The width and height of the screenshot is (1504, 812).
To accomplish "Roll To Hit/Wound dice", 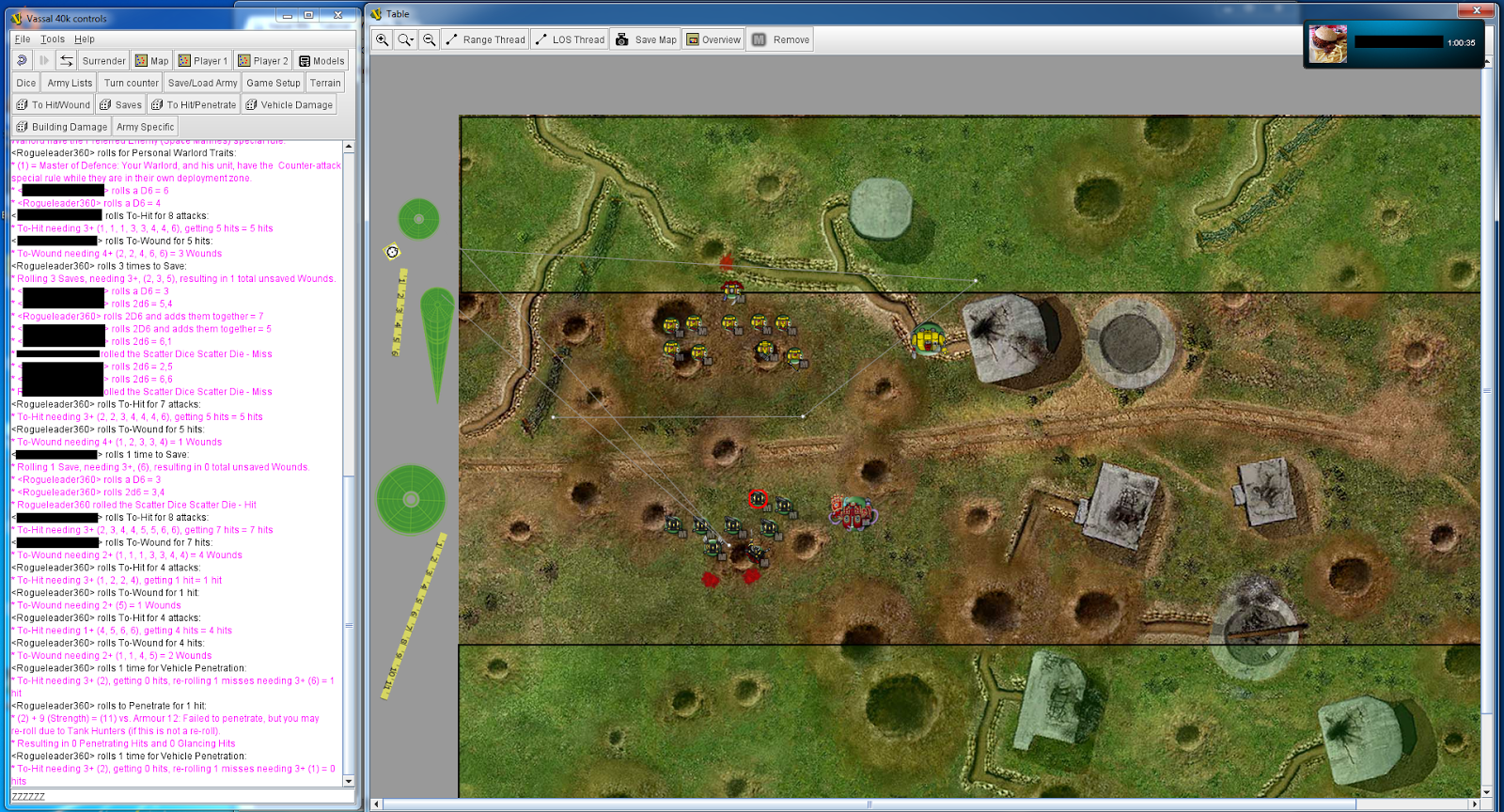I will 54,104.
